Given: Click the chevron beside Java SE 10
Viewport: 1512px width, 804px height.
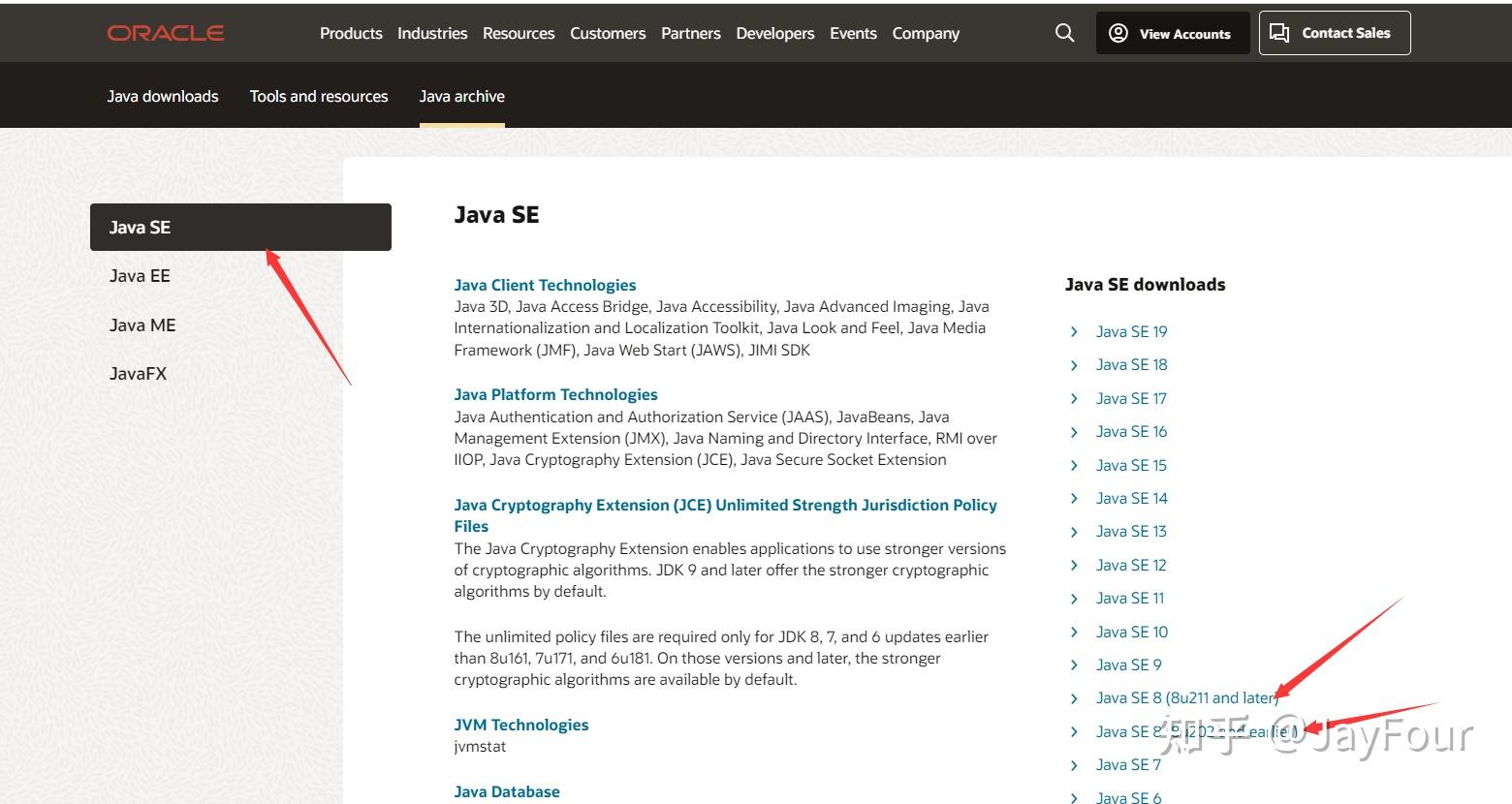Looking at the screenshot, I should coord(1074,632).
